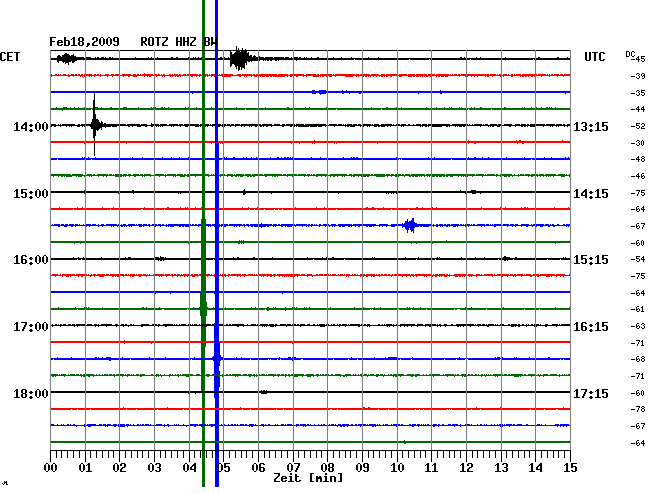Click the Zeit [min] axis title
This screenshot has height=494, width=650.
pos(308,478)
